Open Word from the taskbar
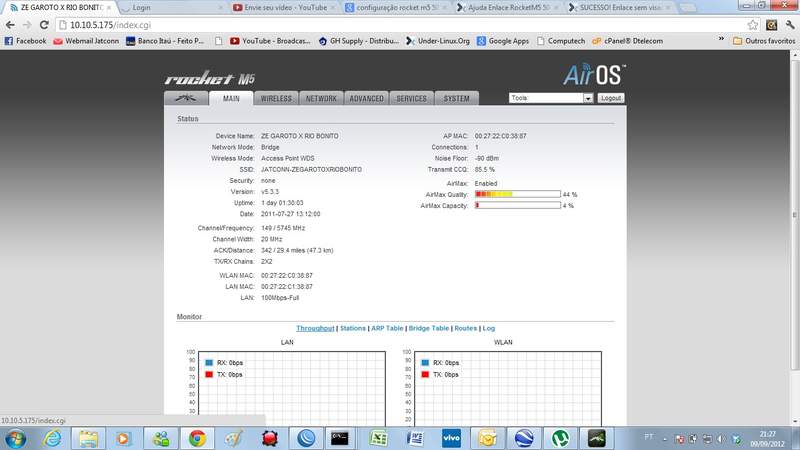The width and height of the screenshot is (800, 450). click(x=415, y=439)
